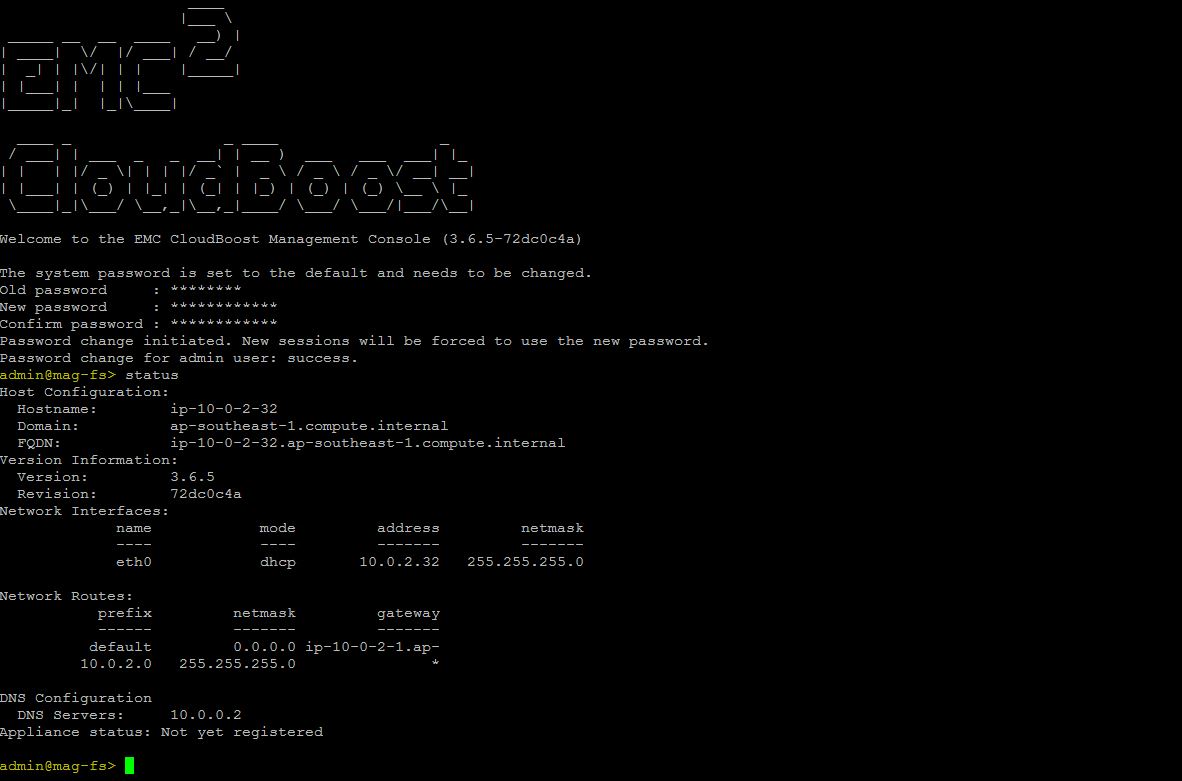Select the hostname value ip-10-0-2-32
Viewport: 1182px width, 781px height.
tap(223, 409)
